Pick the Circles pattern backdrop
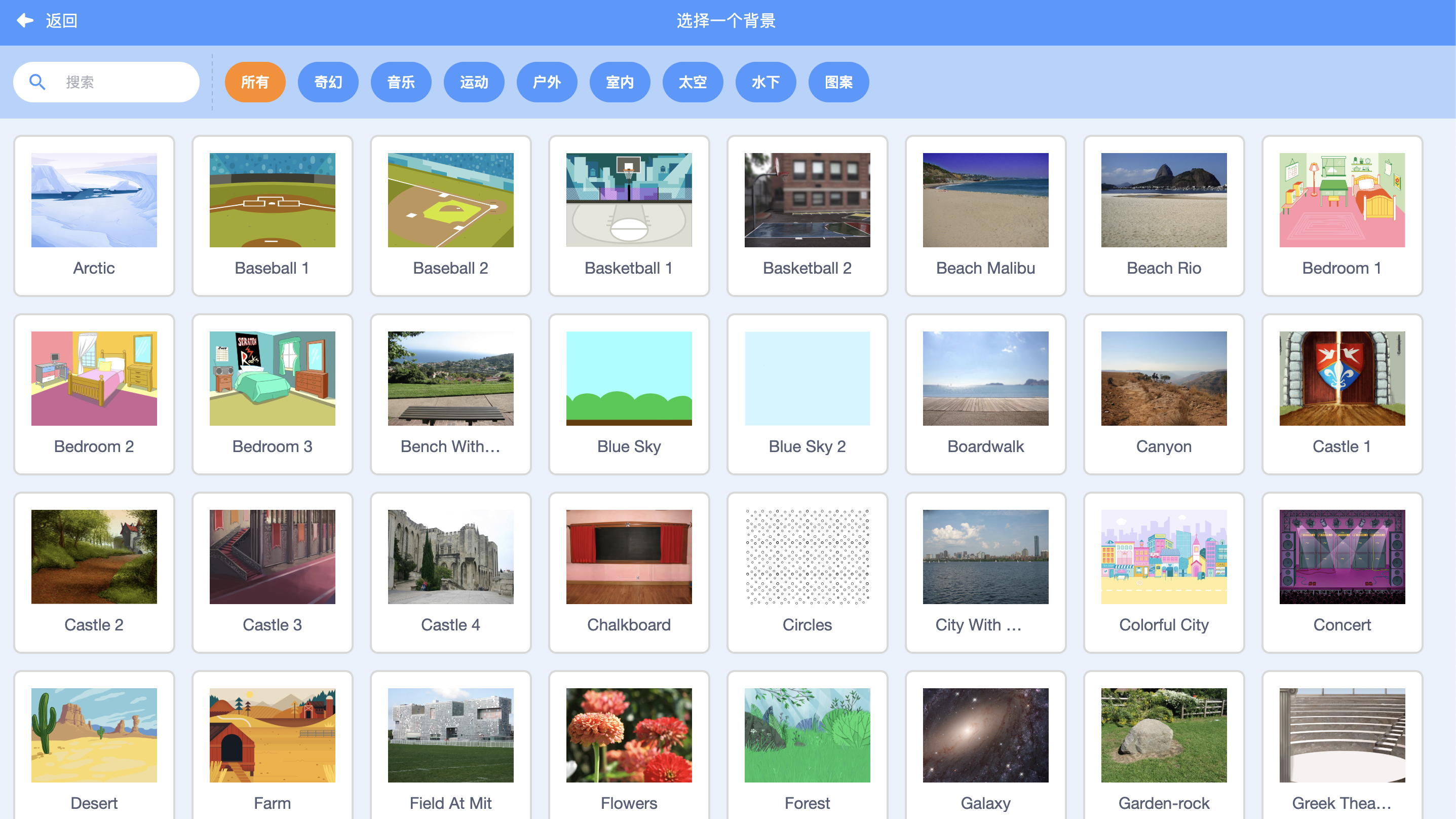The height and width of the screenshot is (819, 1456). (x=807, y=572)
